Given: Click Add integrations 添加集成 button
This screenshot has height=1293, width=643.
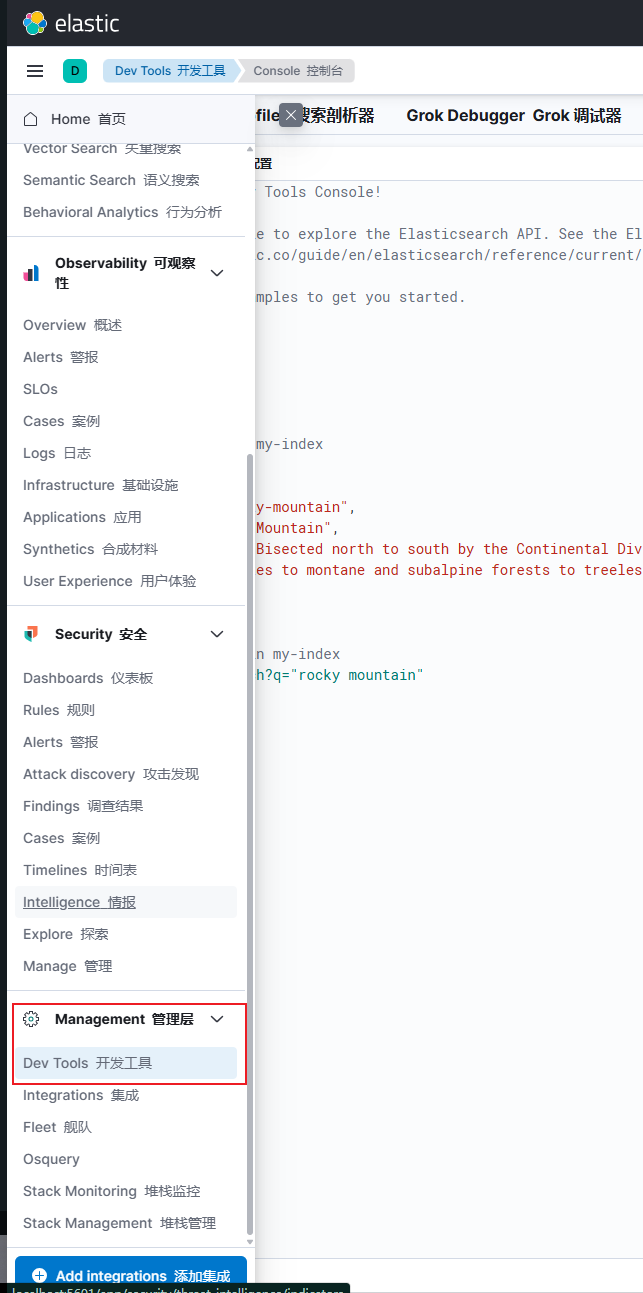Looking at the screenshot, I should coord(131,1275).
